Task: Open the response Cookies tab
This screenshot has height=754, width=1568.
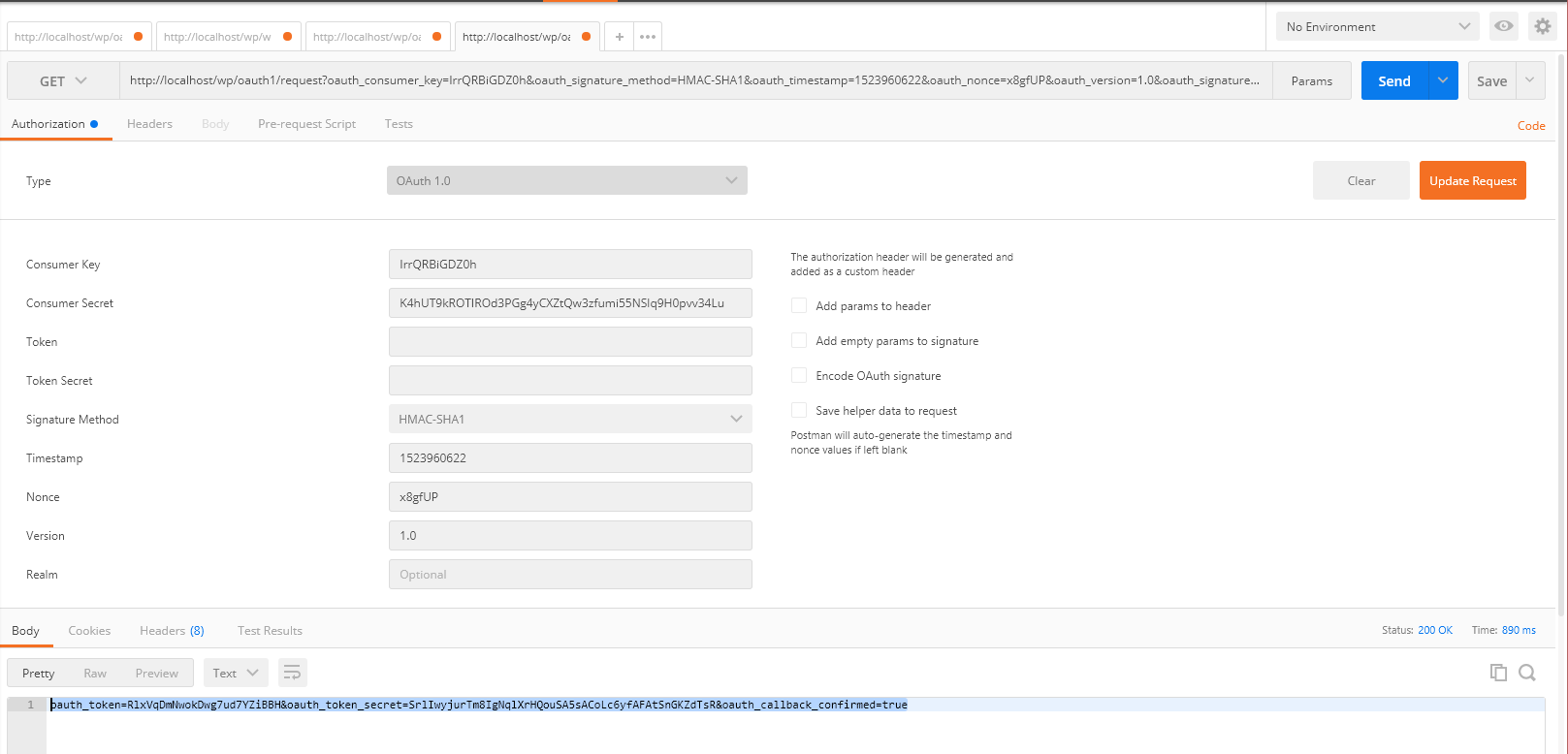Action: coord(89,631)
